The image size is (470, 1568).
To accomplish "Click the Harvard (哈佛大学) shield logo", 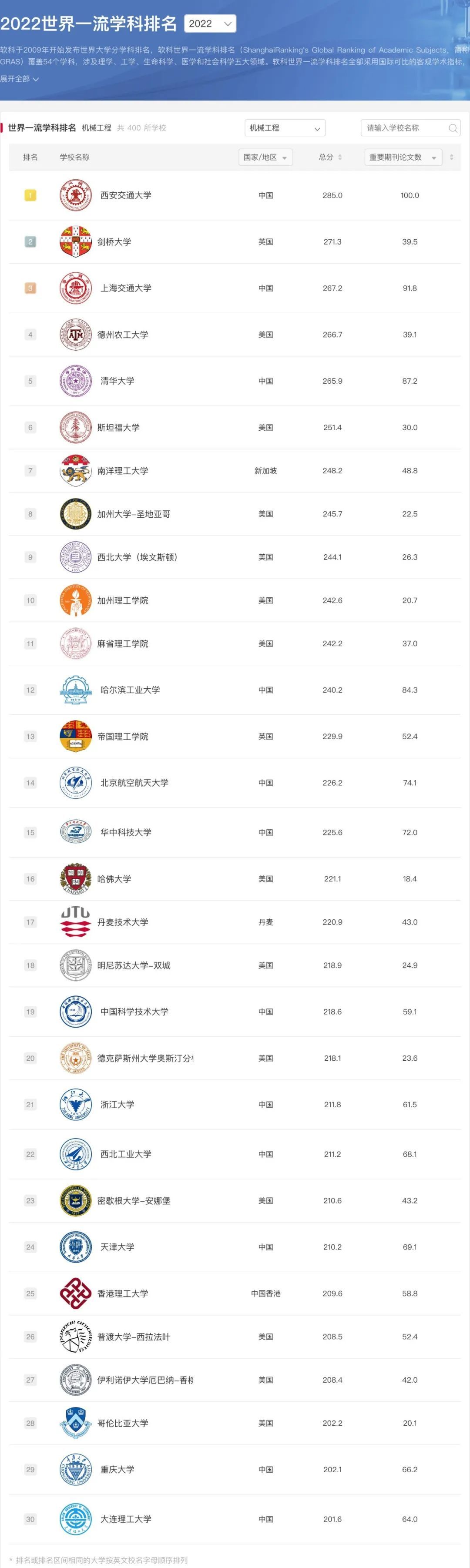I will (75, 879).
